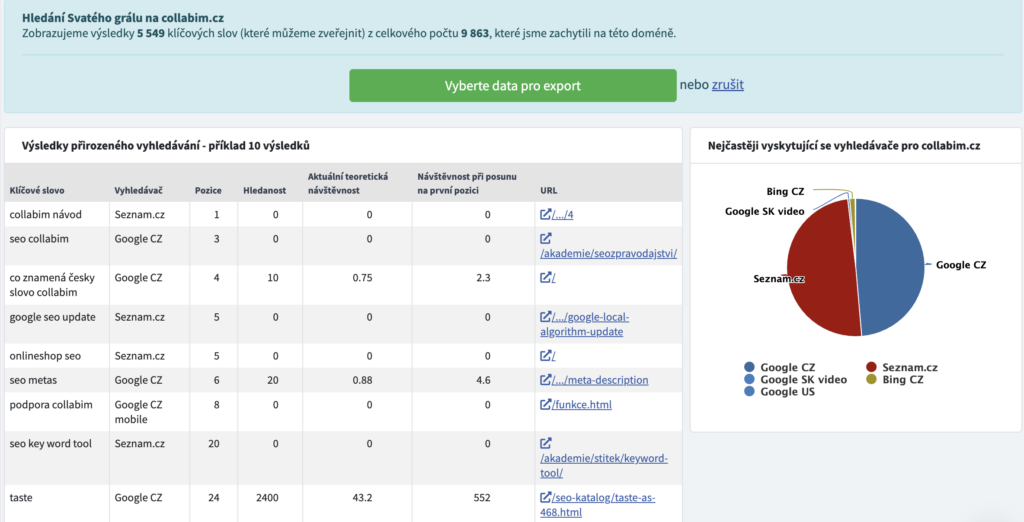This screenshot has height=522, width=1024.
Task: Open the /funkce.html link
Action: [x=582, y=404]
